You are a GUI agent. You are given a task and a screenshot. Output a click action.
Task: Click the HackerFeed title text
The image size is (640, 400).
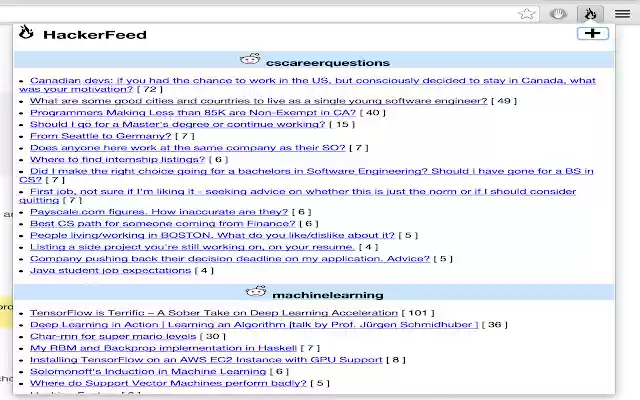tap(95, 35)
